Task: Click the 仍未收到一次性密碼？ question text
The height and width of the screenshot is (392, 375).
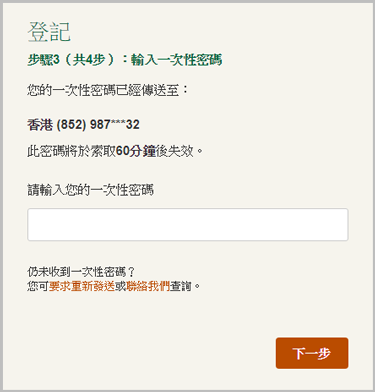Action: pos(81,272)
